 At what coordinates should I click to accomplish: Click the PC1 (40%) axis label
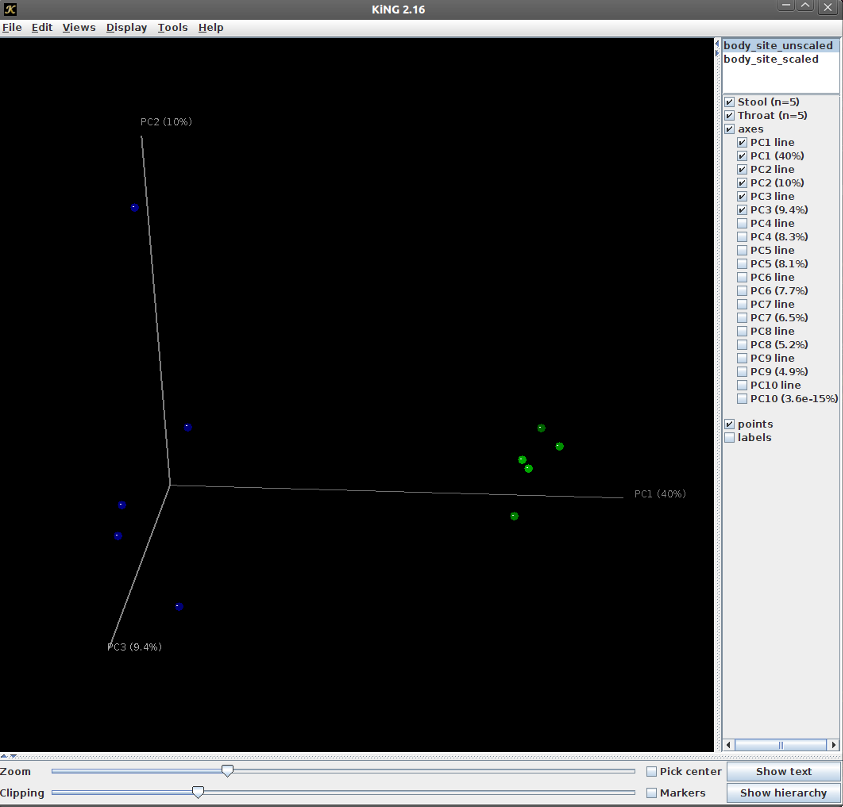pos(660,494)
